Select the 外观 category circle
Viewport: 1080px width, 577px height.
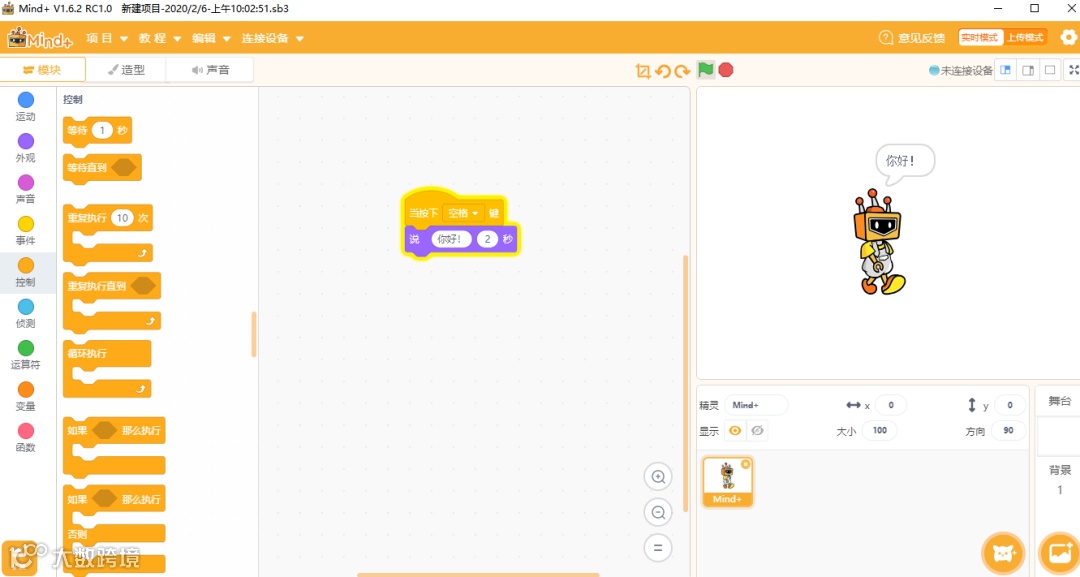pos(25,141)
